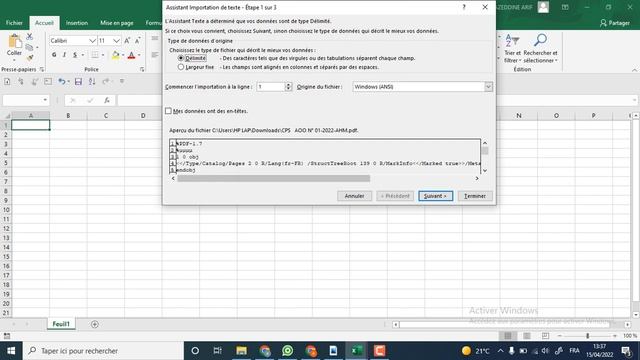Viewport: 640px width, 360px height.
Task: Switch to the Insertion tab
Action: 77,23
